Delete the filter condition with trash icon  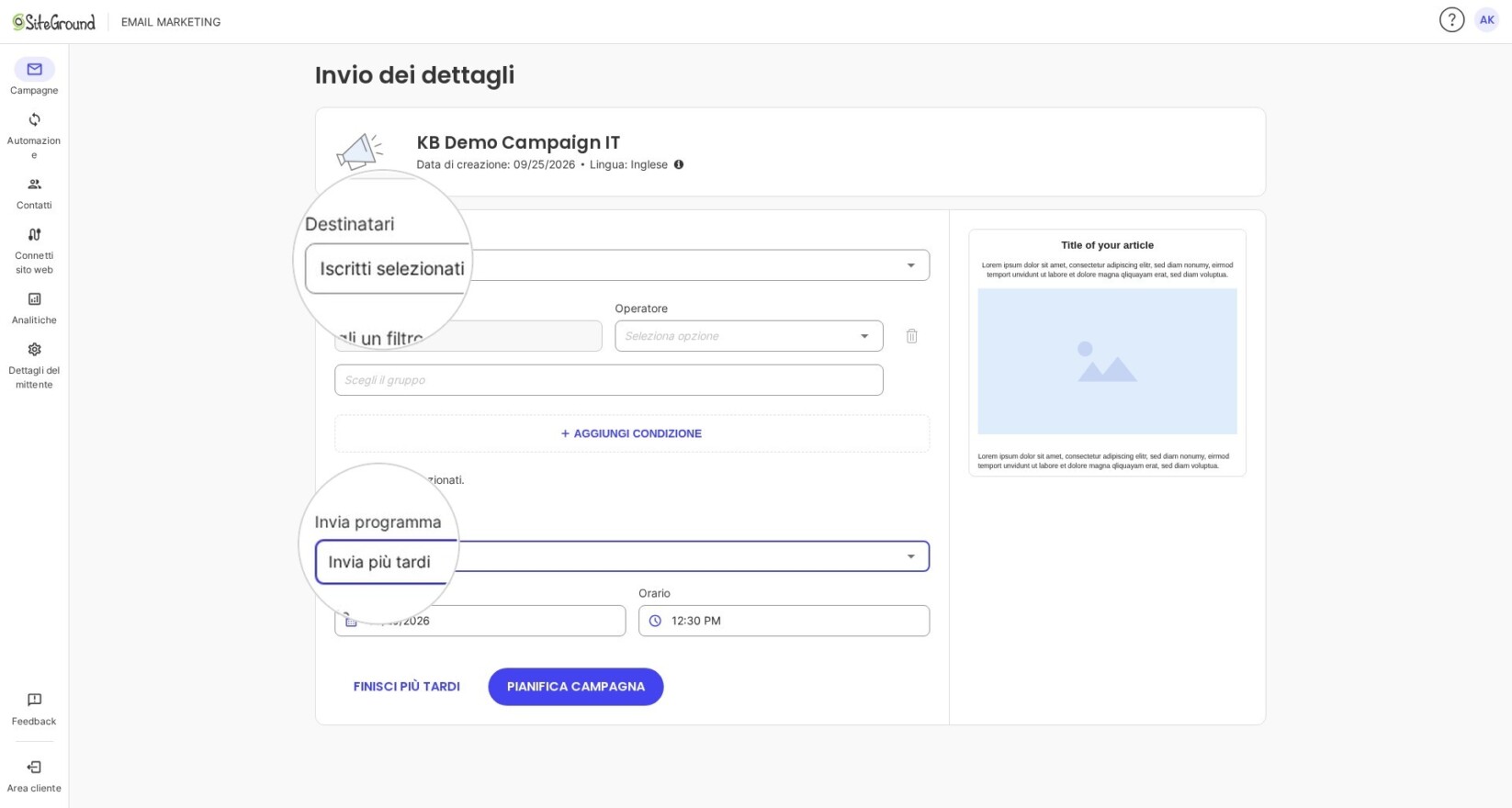click(911, 336)
